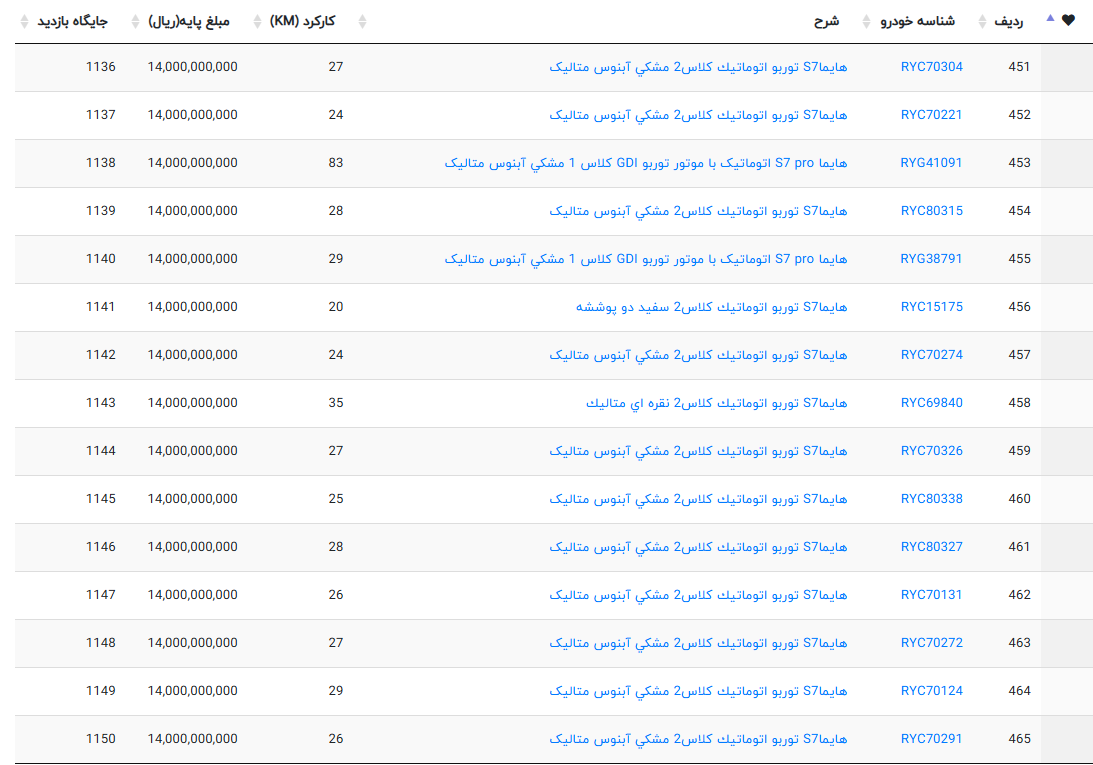Click mileage value 83 in row 453
This screenshot has height=765, width=1093.
point(336,163)
